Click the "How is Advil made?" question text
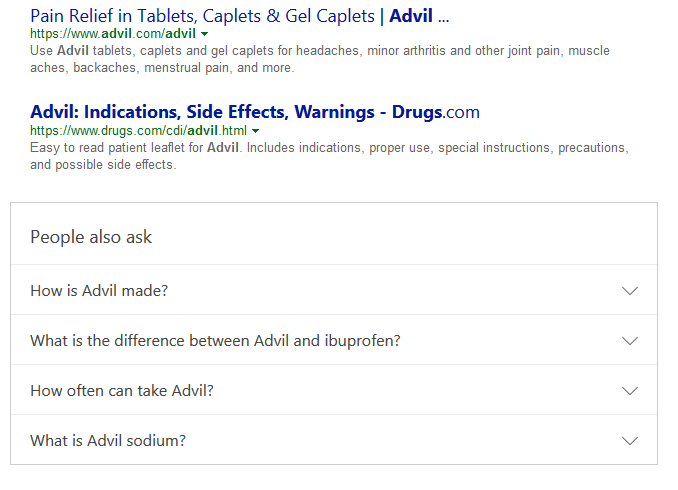The image size is (678, 490). pyautogui.click(x=99, y=291)
